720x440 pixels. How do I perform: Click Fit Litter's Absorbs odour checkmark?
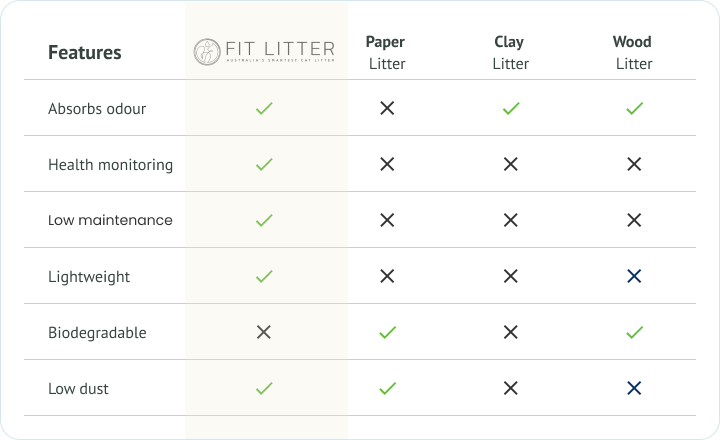point(264,108)
